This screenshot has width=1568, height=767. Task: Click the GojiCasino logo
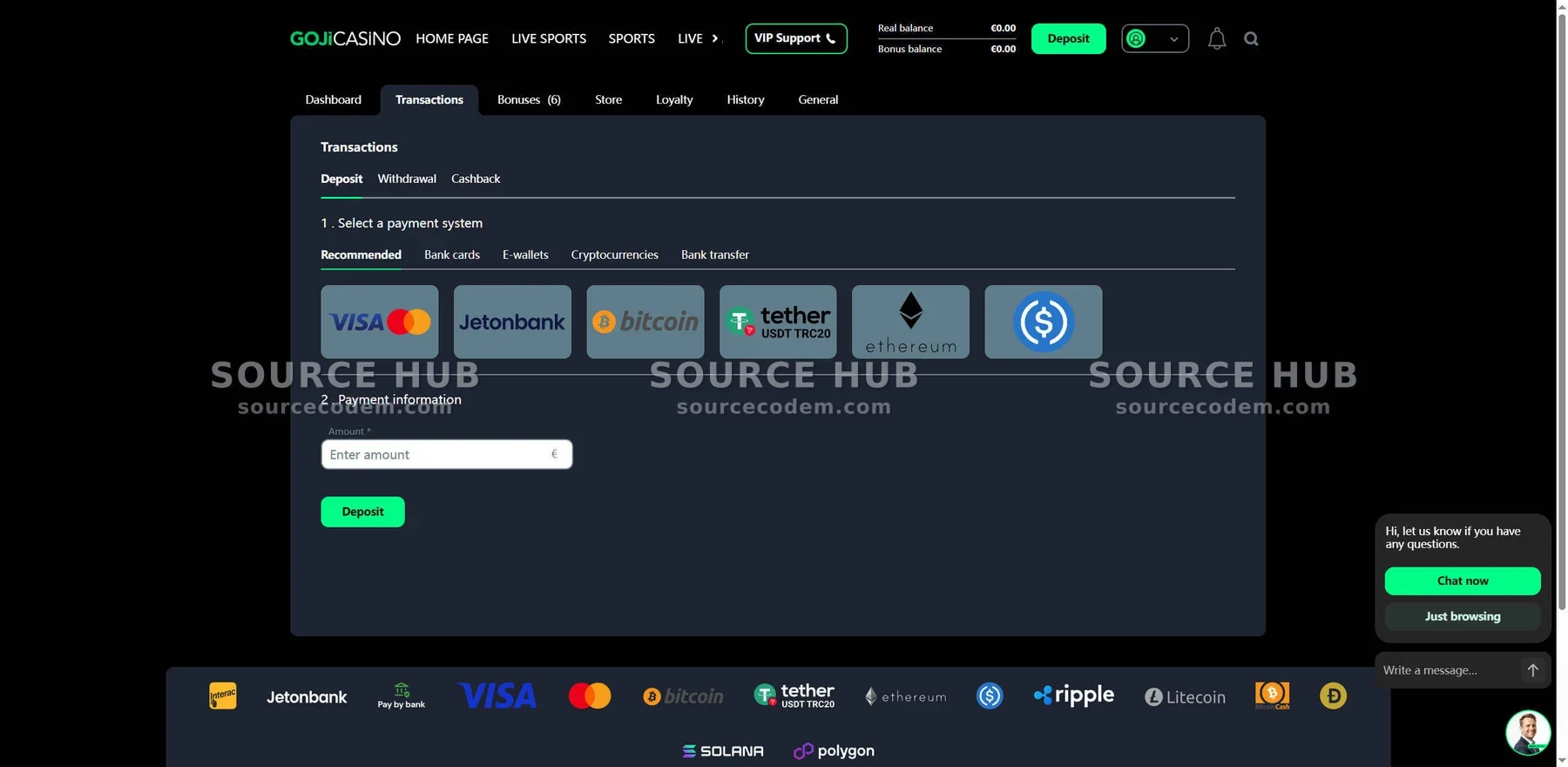pos(345,38)
